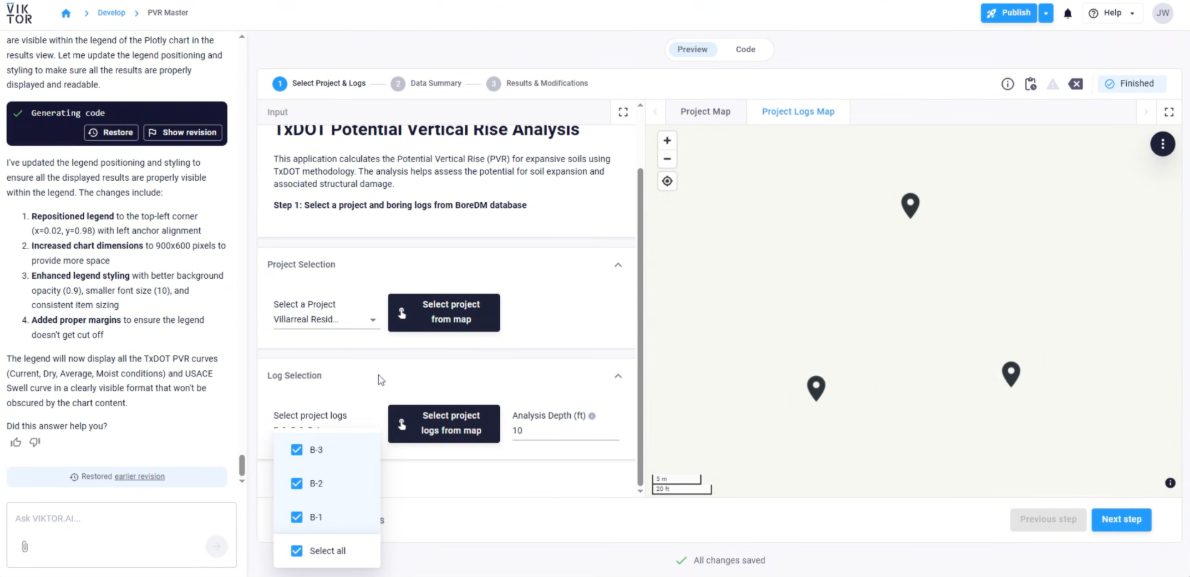Click the paperclip attach file icon

[25, 547]
